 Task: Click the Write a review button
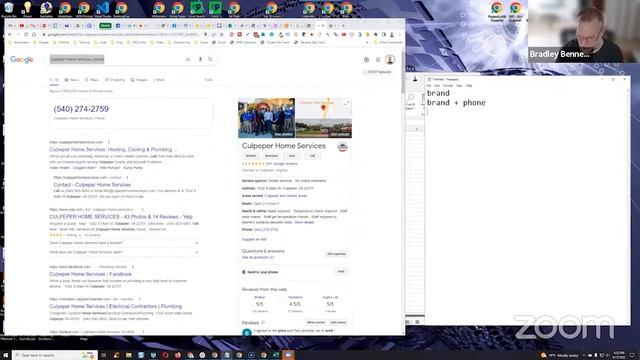(x=316, y=322)
